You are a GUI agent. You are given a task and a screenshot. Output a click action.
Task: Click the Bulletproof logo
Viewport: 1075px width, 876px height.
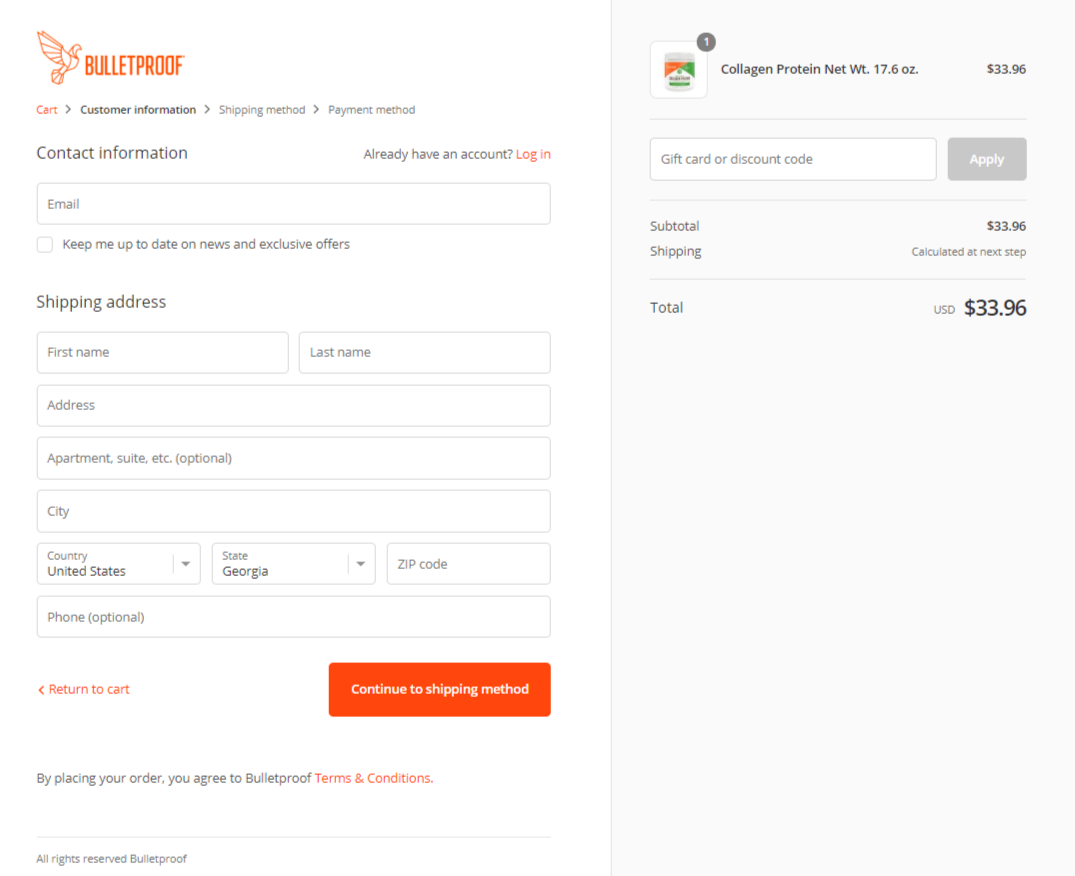(x=110, y=58)
